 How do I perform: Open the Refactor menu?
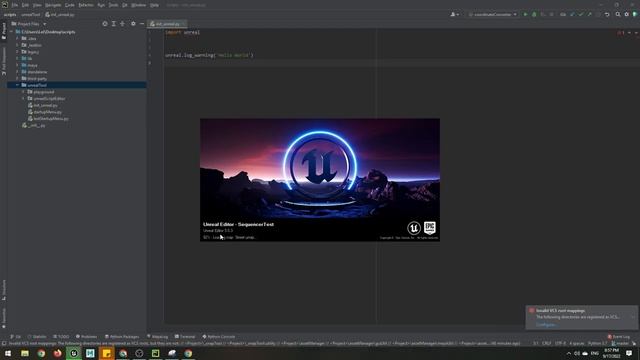[x=86, y=5]
